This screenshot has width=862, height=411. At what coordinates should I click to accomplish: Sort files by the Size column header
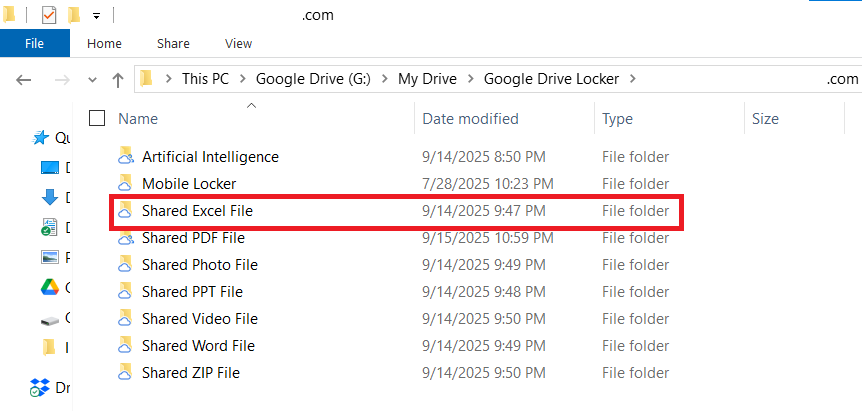click(x=765, y=119)
